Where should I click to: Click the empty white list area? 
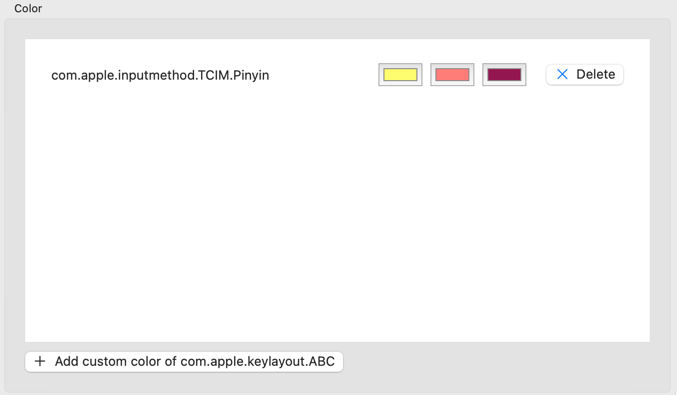pos(337,216)
